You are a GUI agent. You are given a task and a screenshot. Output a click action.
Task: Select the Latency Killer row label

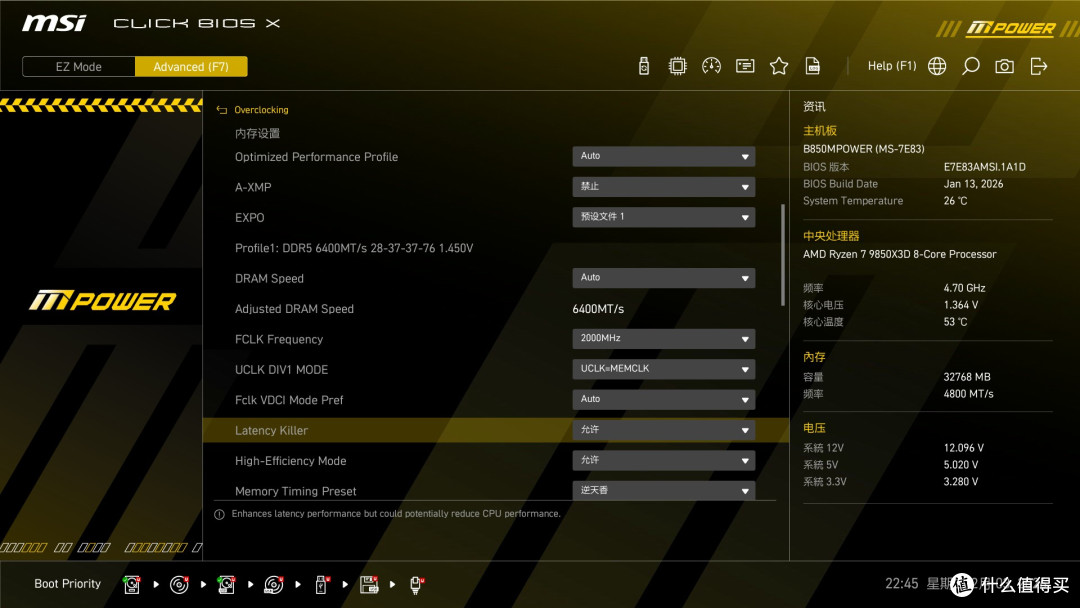click(x=271, y=430)
